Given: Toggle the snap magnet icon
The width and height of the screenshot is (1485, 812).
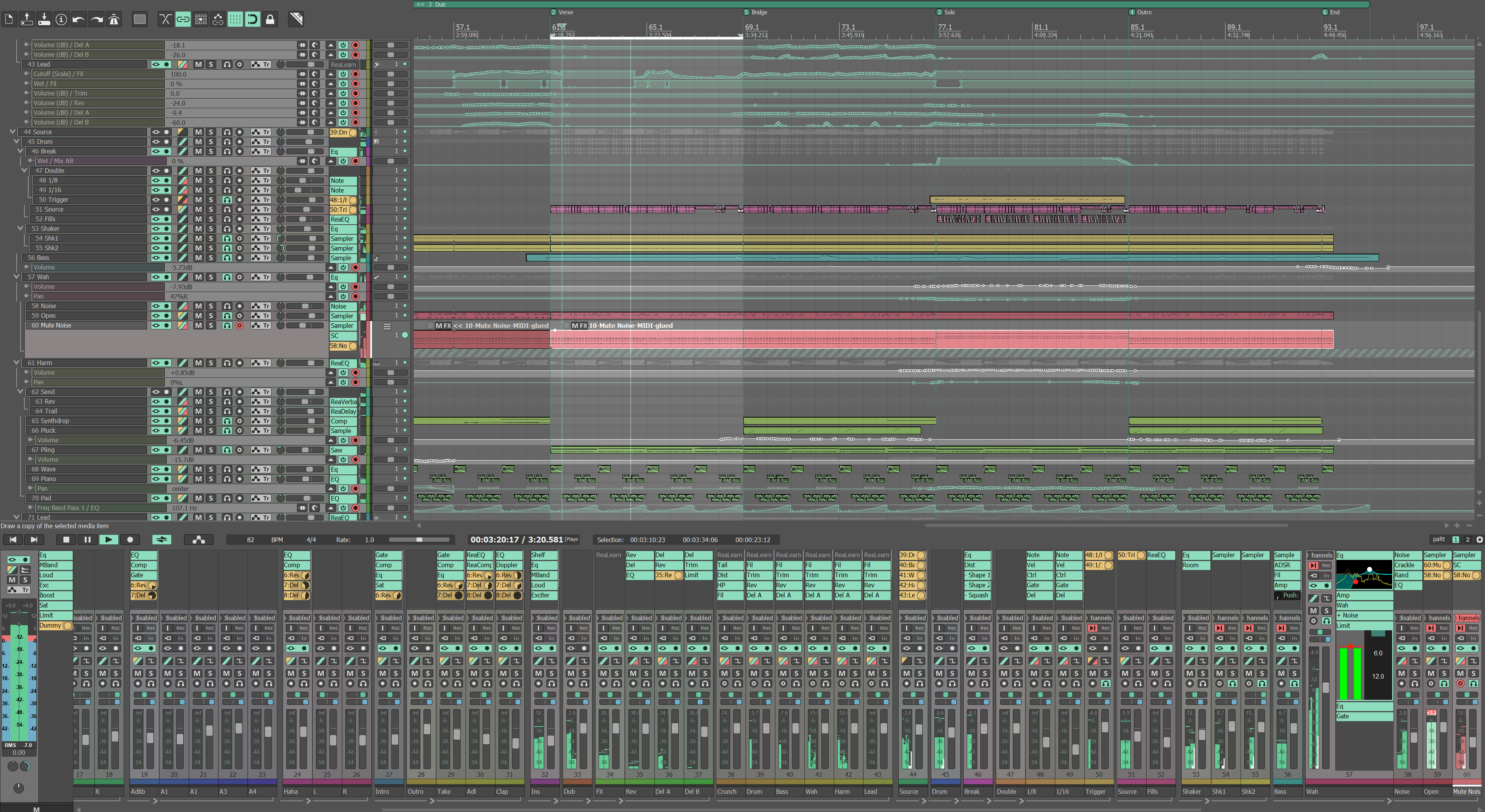Looking at the screenshot, I should click(x=253, y=20).
